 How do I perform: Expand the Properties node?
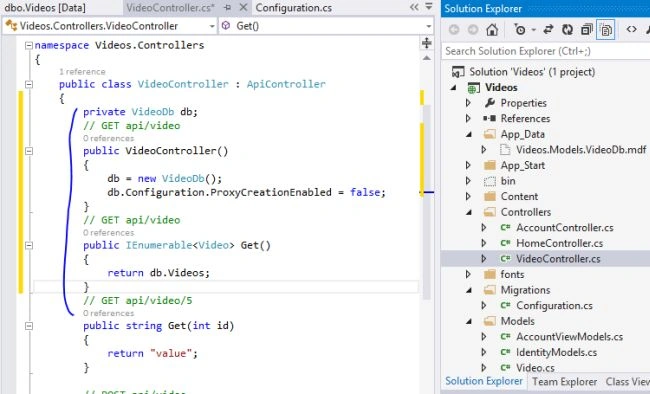[x=468, y=103]
